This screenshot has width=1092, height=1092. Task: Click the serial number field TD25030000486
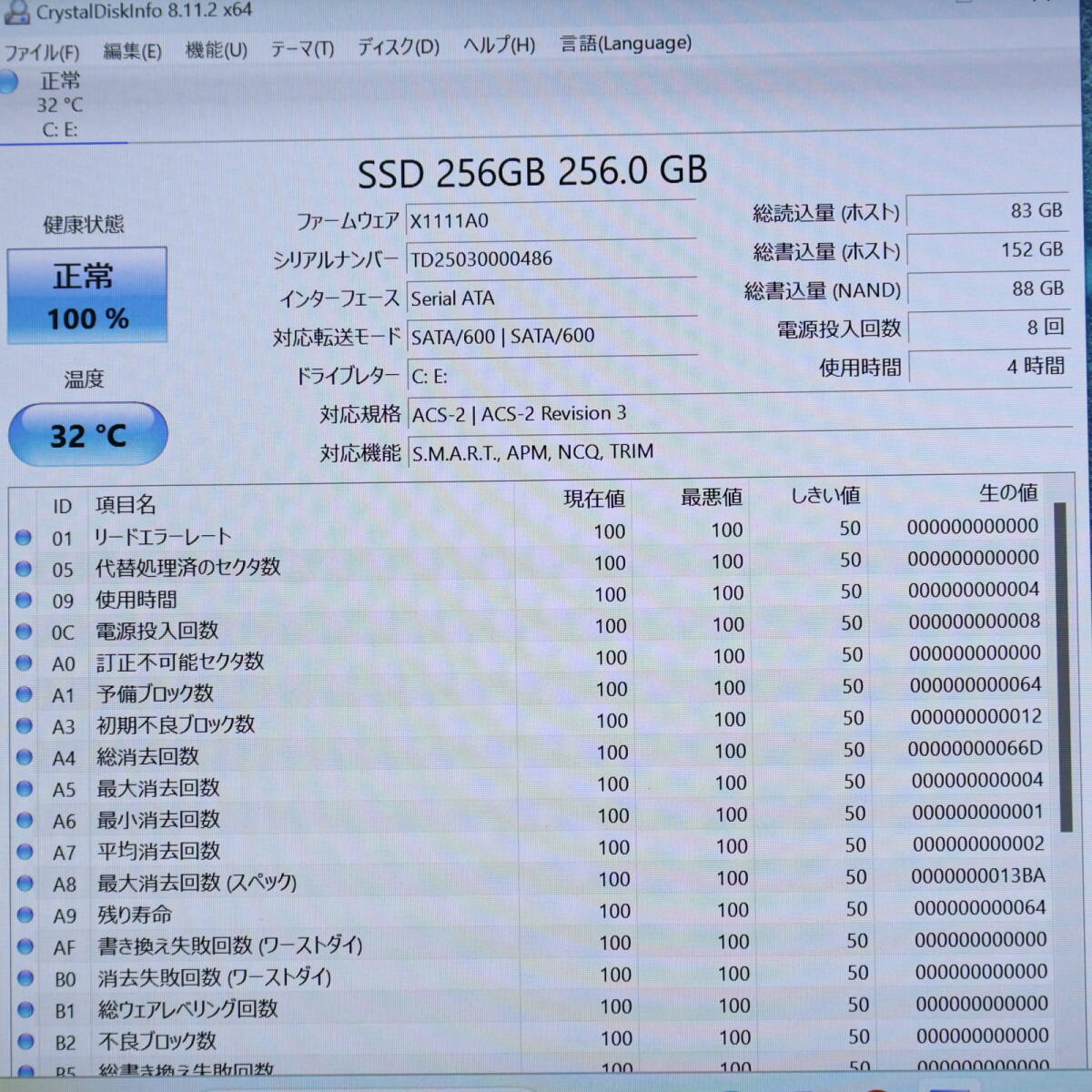[551, 258]
